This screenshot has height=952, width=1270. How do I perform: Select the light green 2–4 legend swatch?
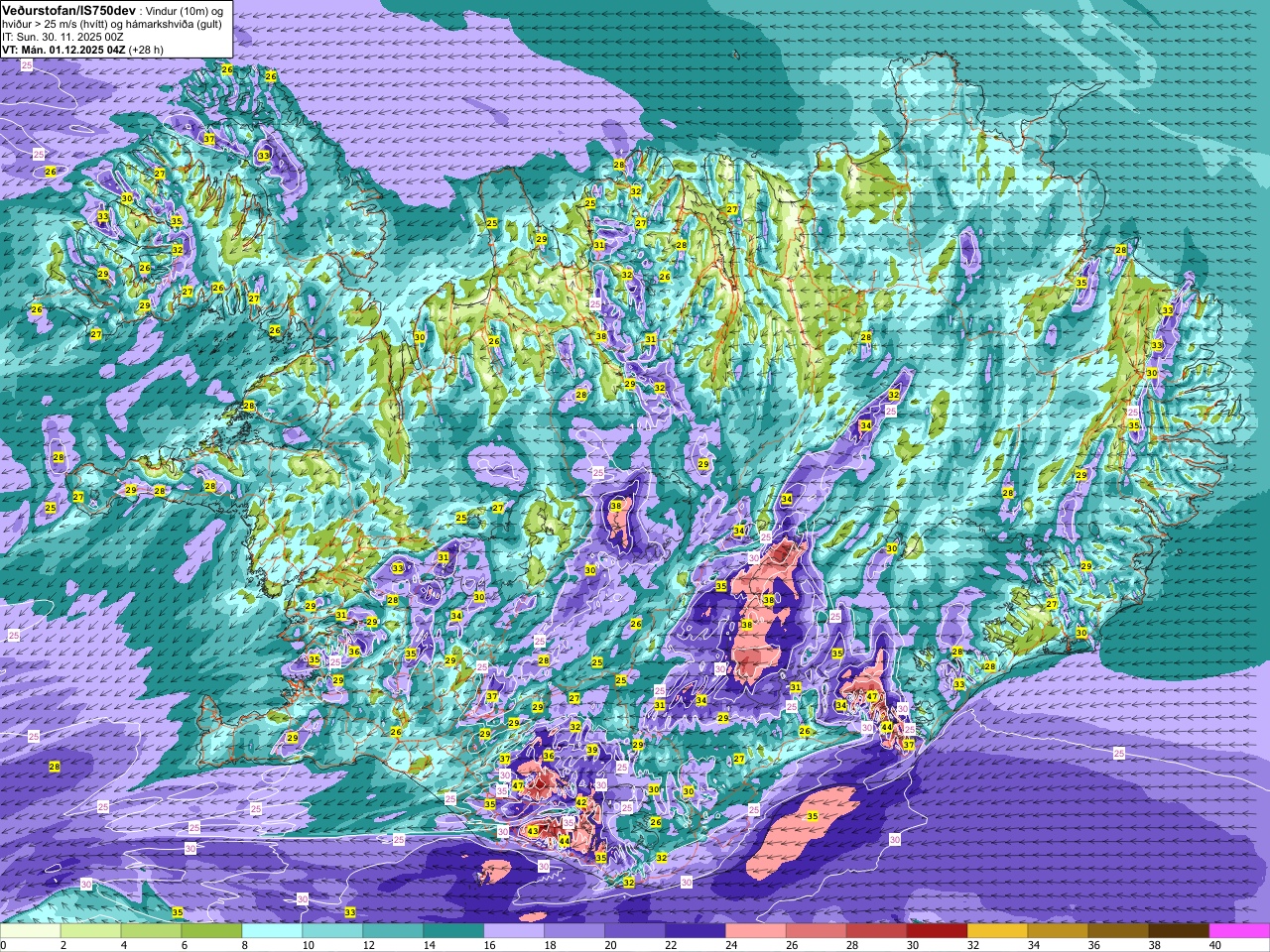[x=91, y=931]
